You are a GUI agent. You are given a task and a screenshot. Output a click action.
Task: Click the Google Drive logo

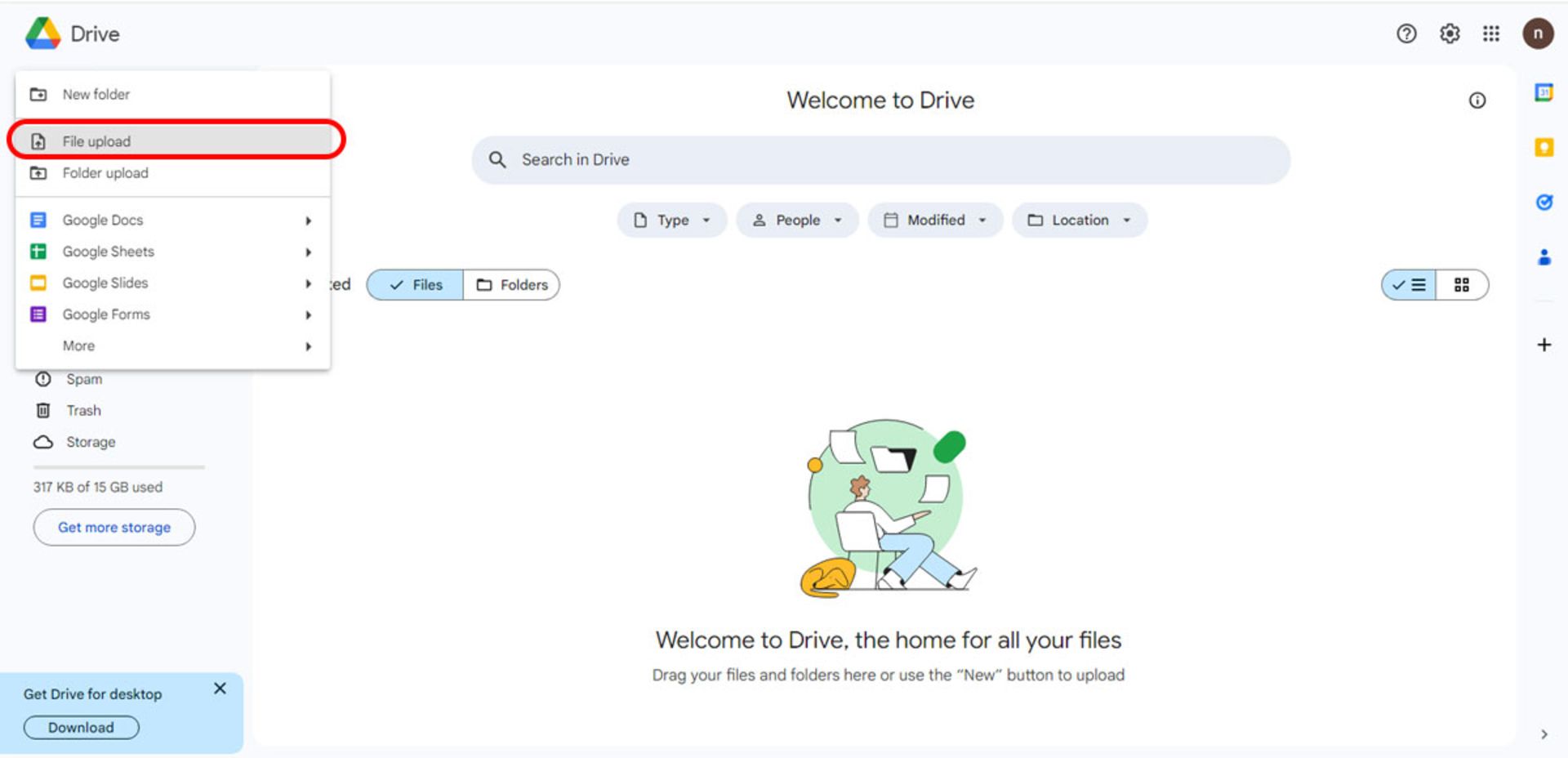(x=43, y=33)
